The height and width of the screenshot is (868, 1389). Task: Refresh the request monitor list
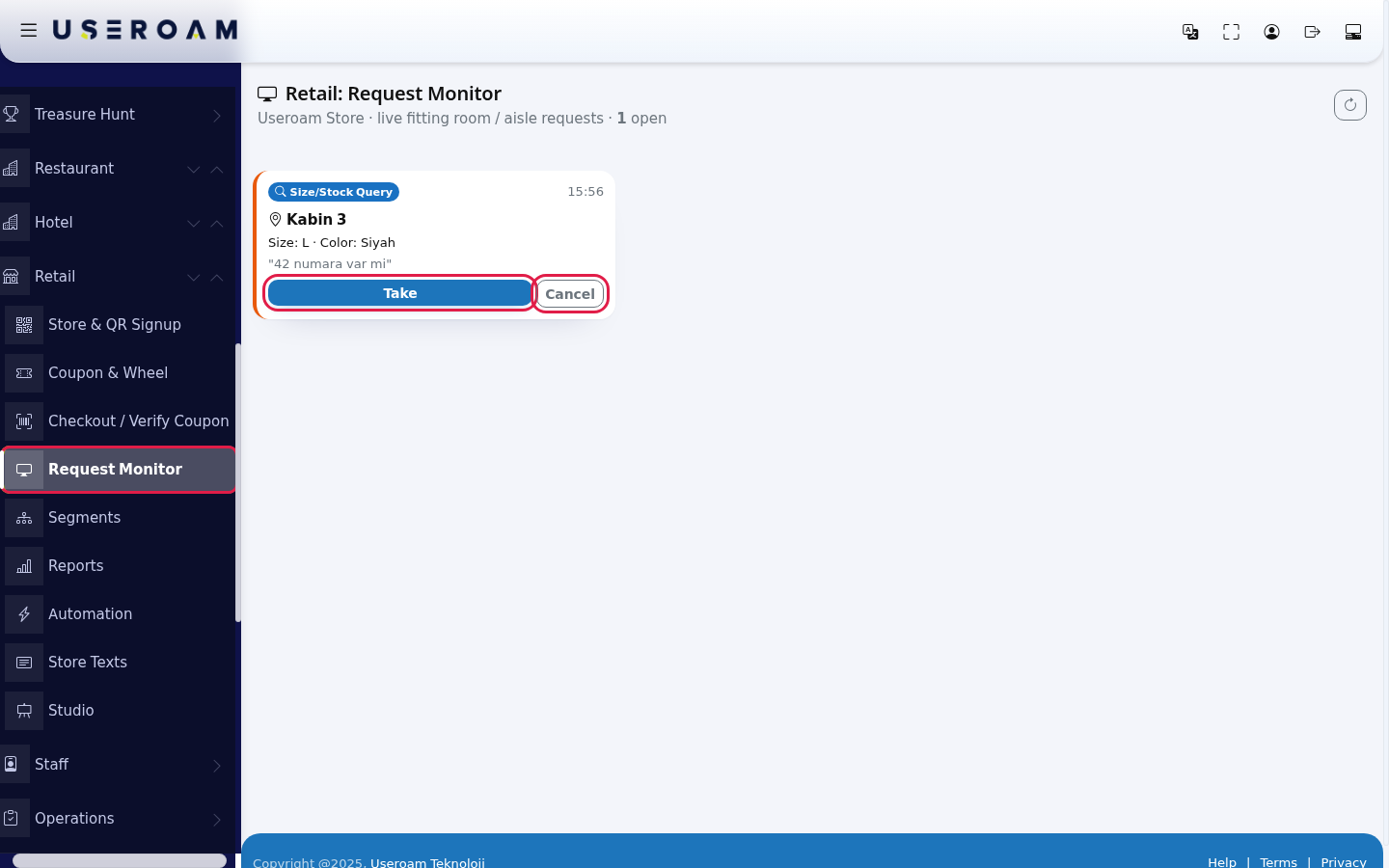[x=1350, y=104]
